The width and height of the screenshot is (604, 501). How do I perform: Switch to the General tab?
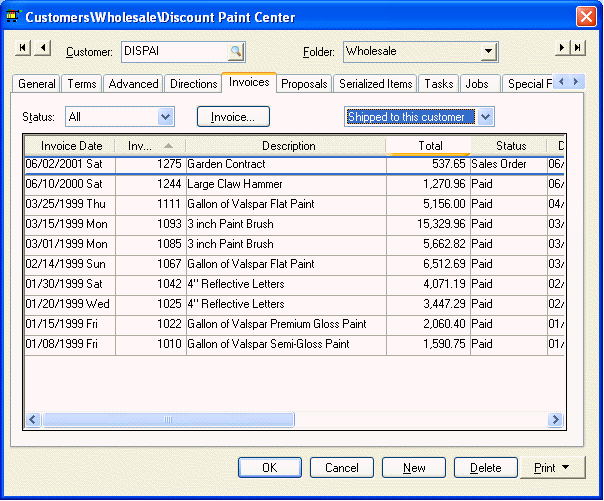(37, 84)
